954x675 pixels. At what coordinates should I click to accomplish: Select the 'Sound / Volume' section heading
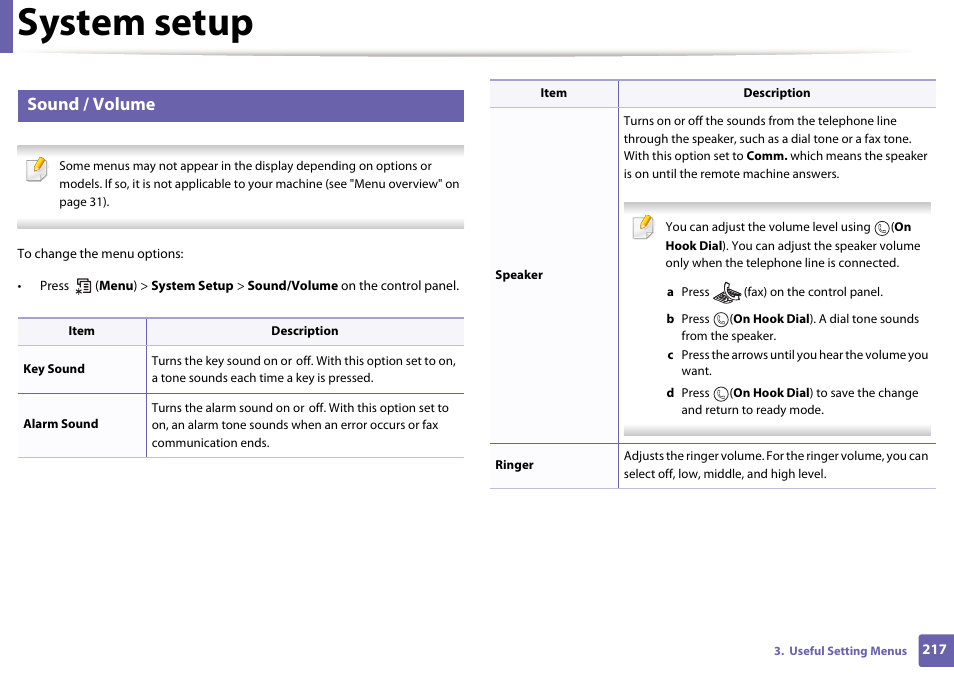tap(241, 105)
